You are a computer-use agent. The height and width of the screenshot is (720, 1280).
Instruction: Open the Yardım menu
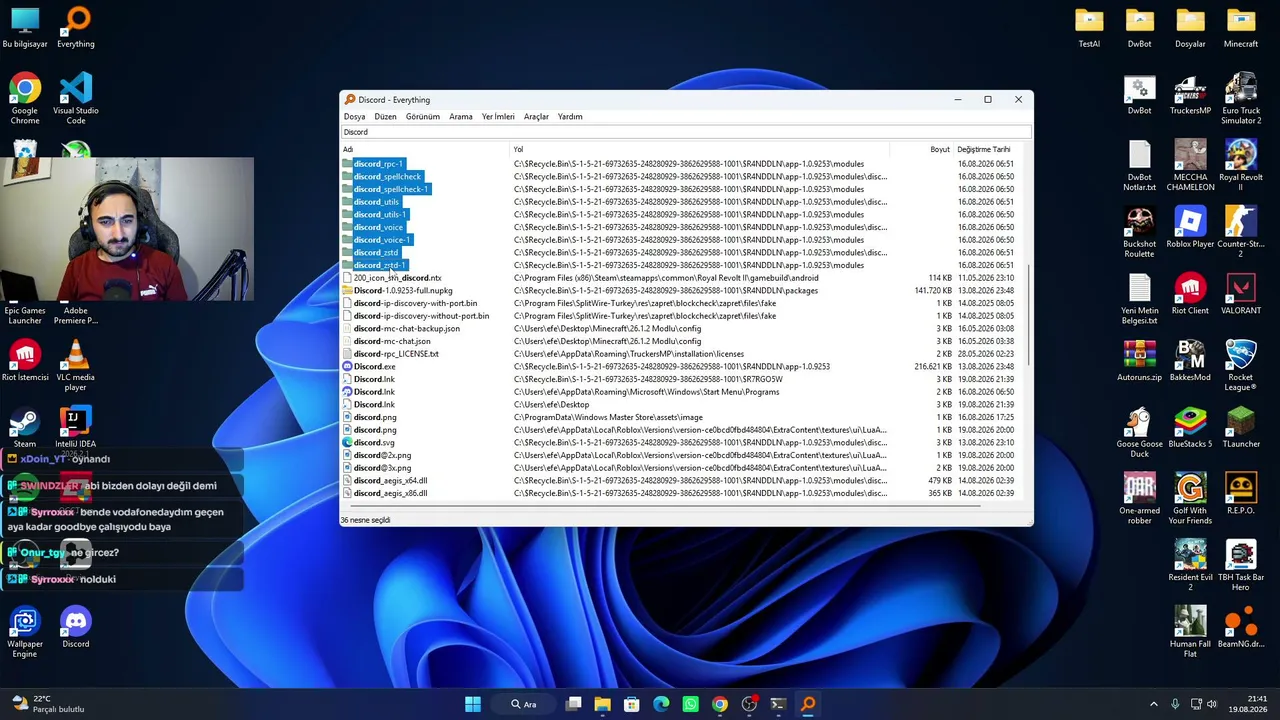(x=570, y=116)
